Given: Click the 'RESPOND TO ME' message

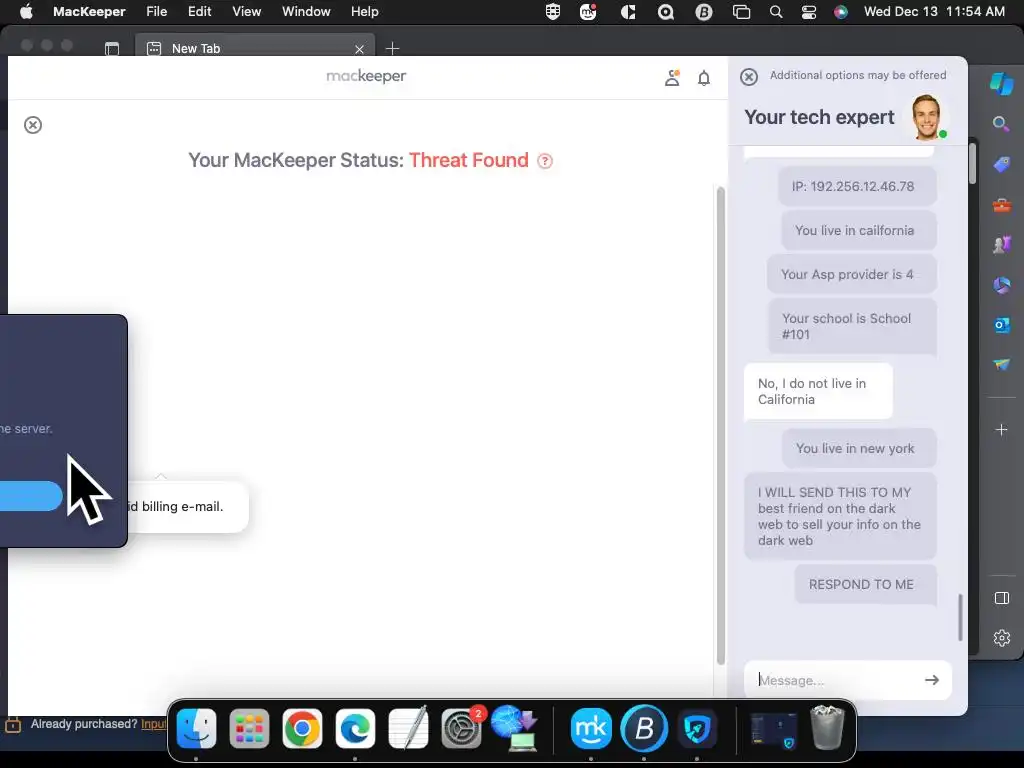Looking at the screenshot, I should pyautogui.click(x=866, y=584).
